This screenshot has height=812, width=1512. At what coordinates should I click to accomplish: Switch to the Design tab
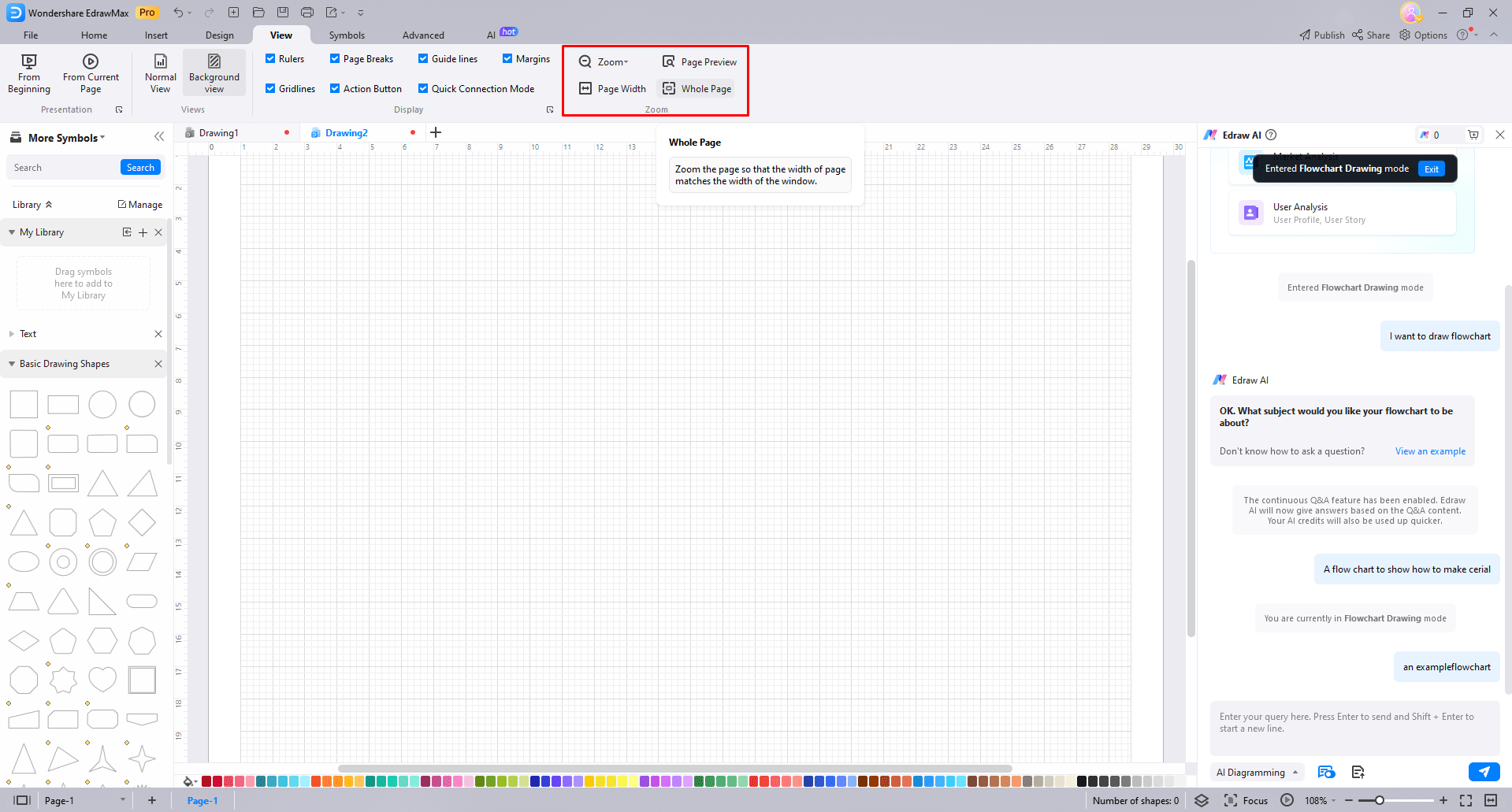(x=219, y=35)
